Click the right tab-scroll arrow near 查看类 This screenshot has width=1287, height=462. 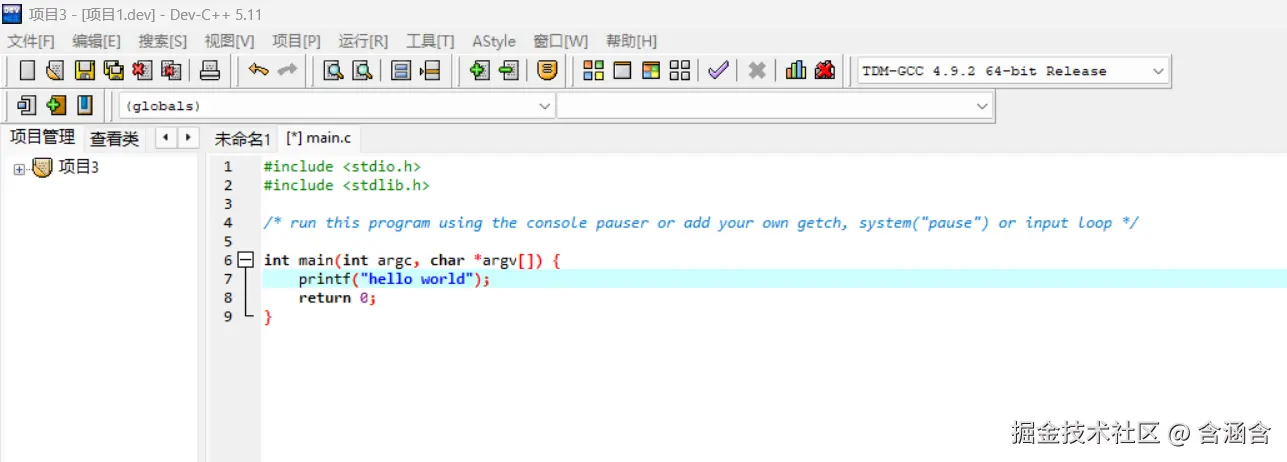[187, 138]
